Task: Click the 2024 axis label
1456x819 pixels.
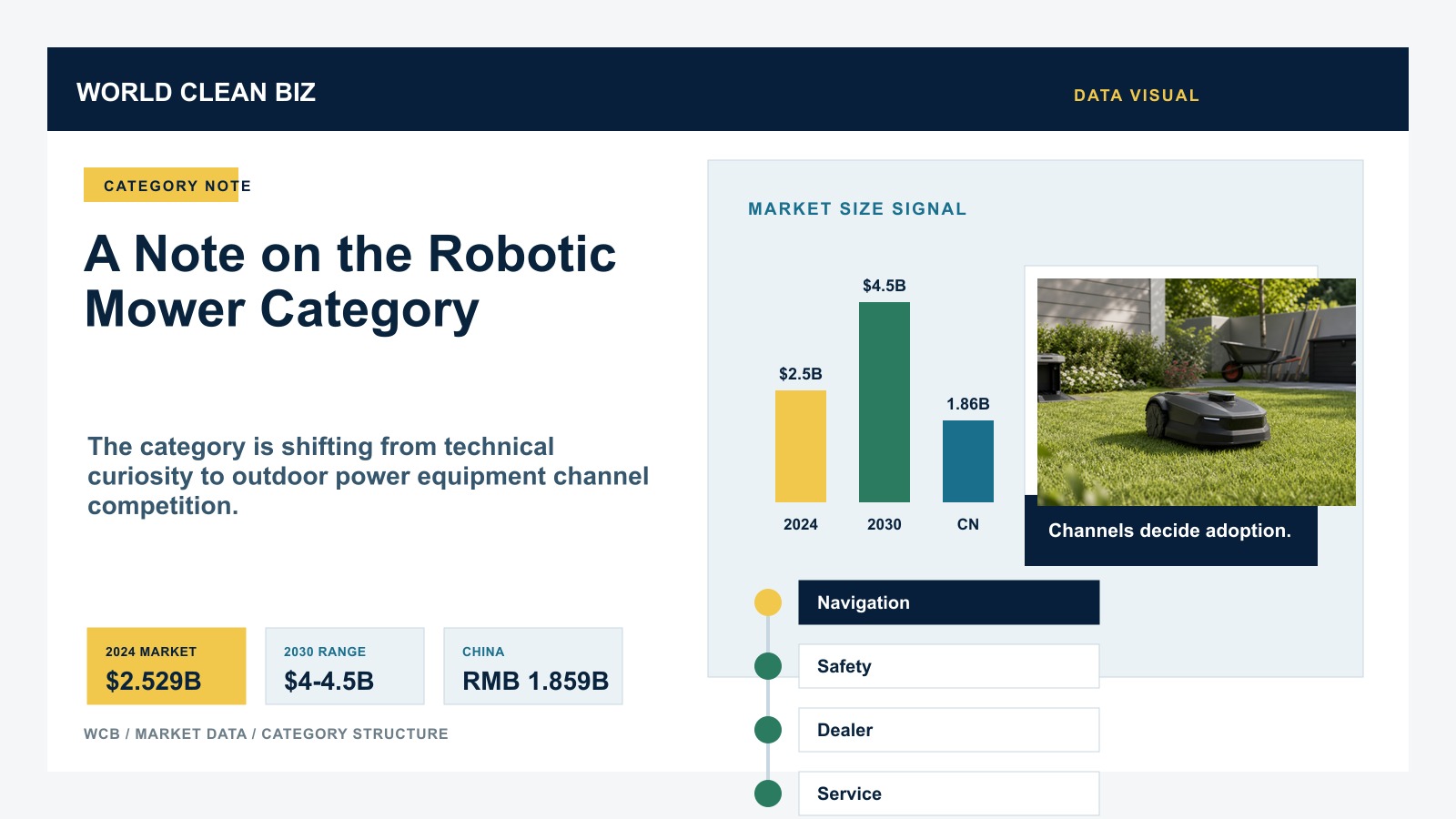Action: tap(801, 524)
